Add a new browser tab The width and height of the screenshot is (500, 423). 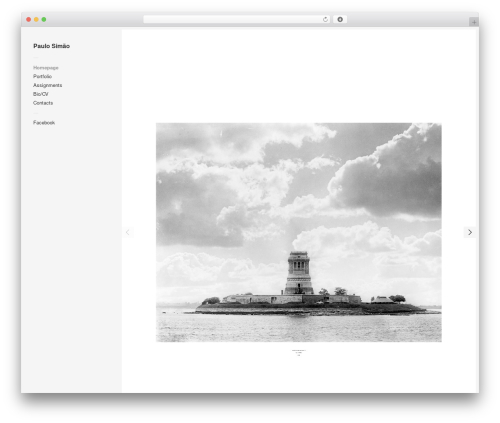[474, 22]
